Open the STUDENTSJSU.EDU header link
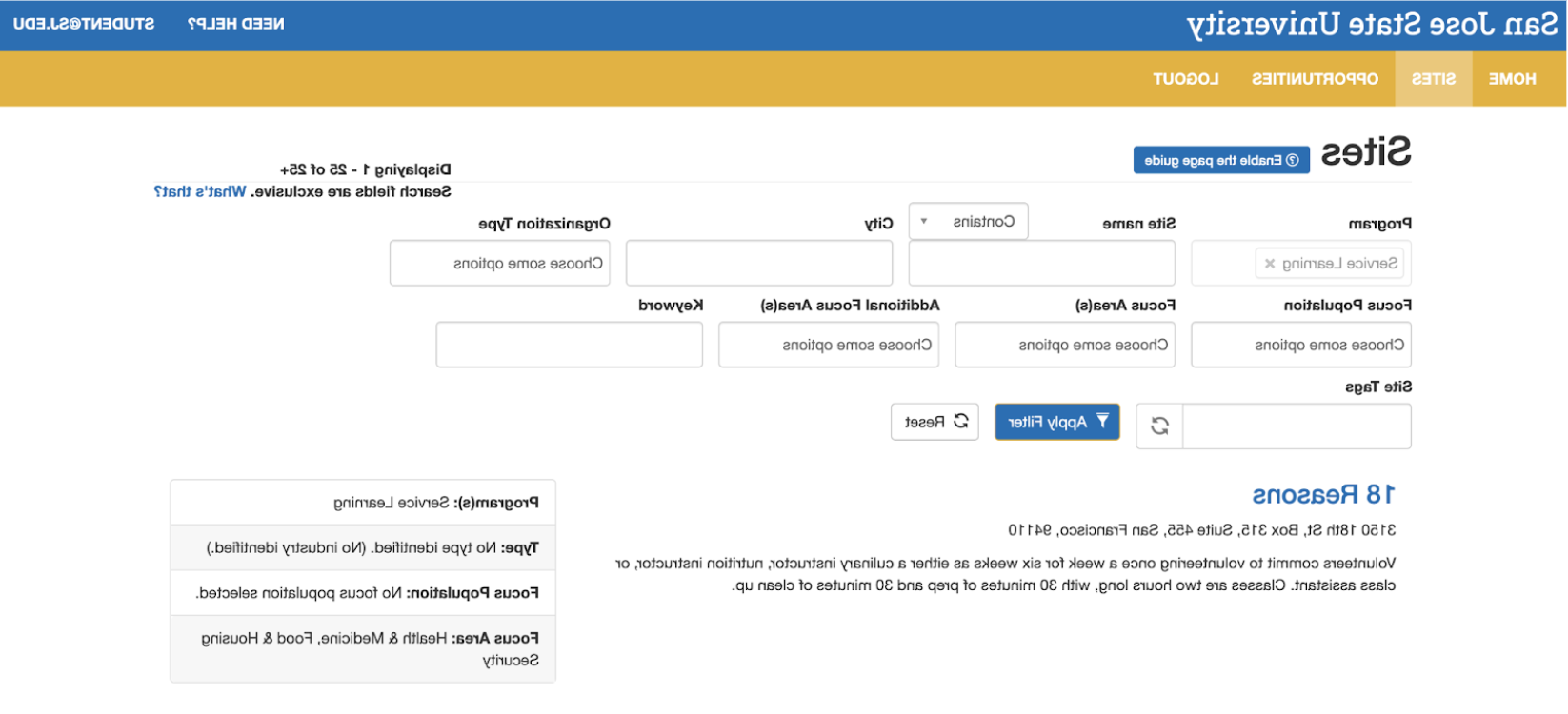The width and height of the screenshot is (1568, 714). 84,24
